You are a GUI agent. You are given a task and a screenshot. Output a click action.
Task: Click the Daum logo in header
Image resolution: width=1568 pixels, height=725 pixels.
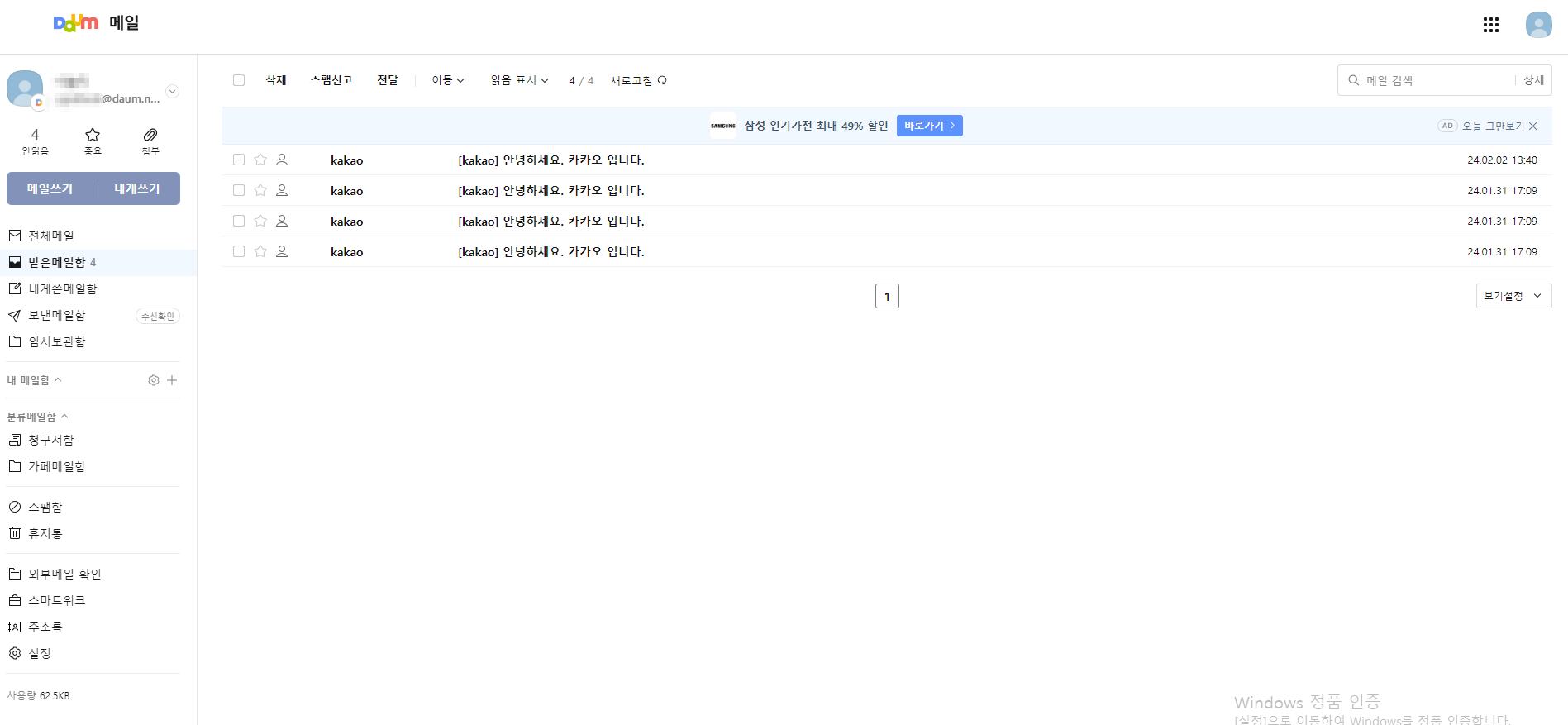(x=76, y=23)
